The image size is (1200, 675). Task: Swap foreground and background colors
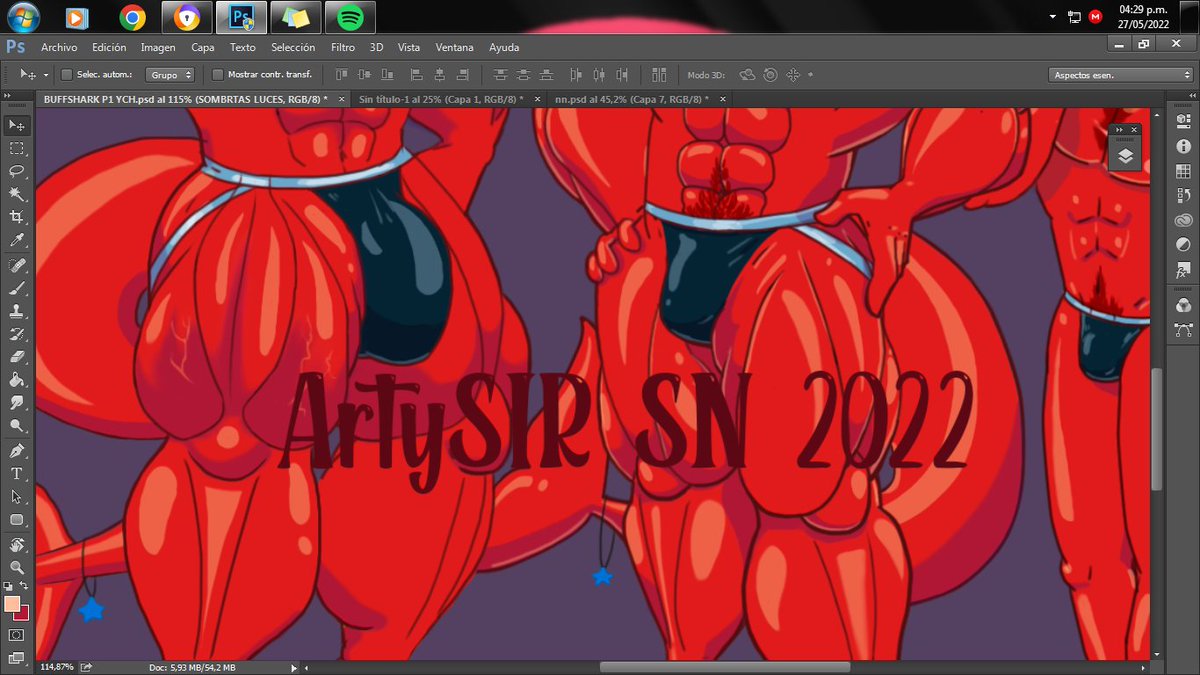24,586
